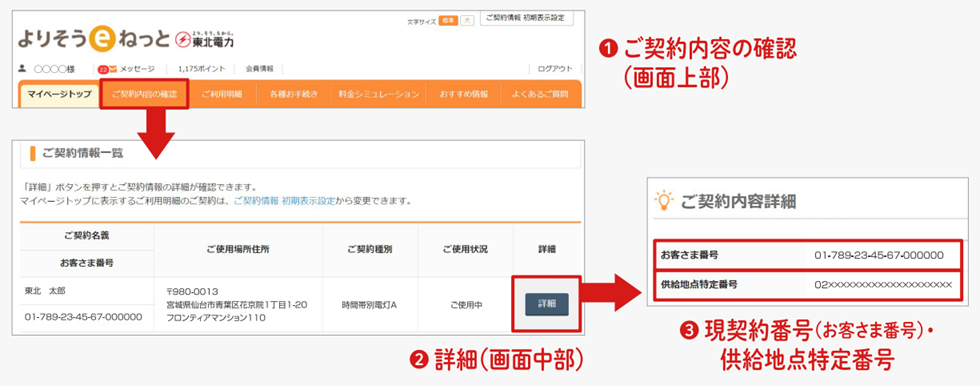Click the 詳細 button in contract row
This screenshot has width=980, height=386.
547,304
